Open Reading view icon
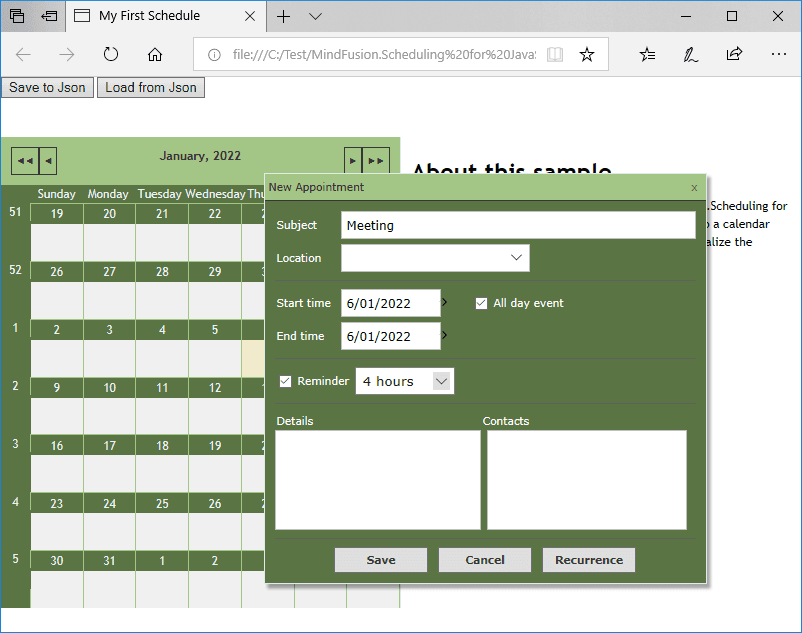Viewport: 802px width, 633px height. (x=555, y=54)
